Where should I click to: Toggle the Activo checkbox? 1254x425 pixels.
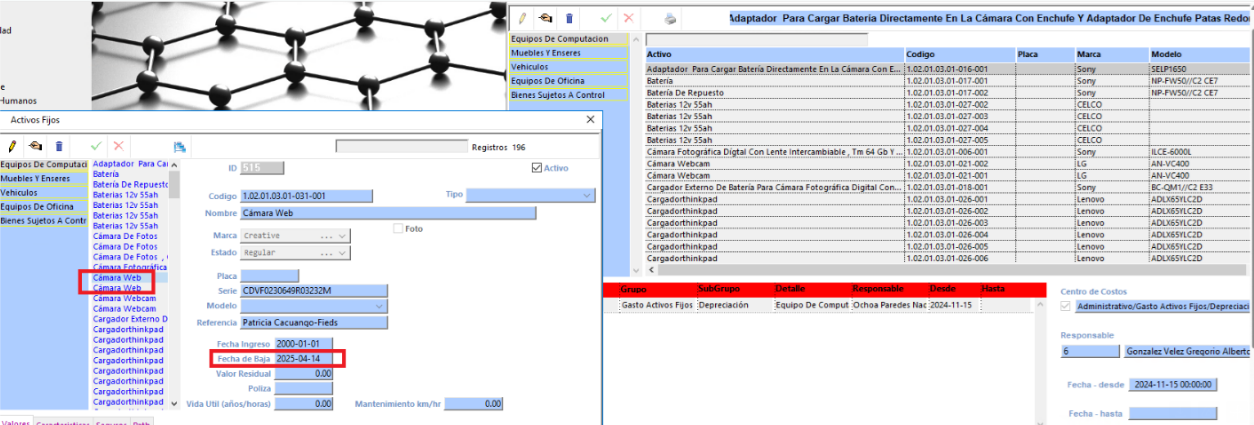538,168
